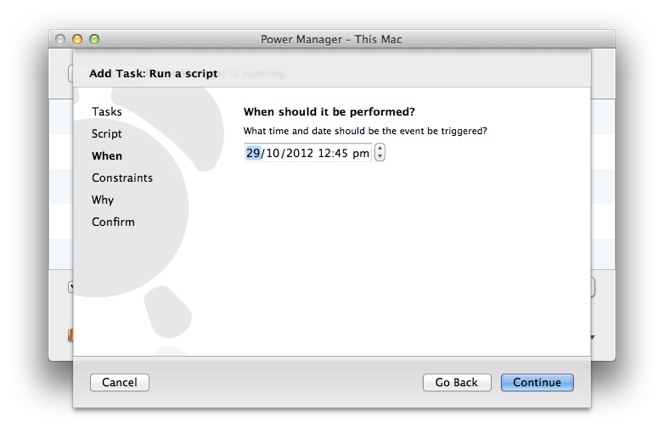Select the Script step in sidebar
Screen dimensions: 664x428
tap(107, 134)
